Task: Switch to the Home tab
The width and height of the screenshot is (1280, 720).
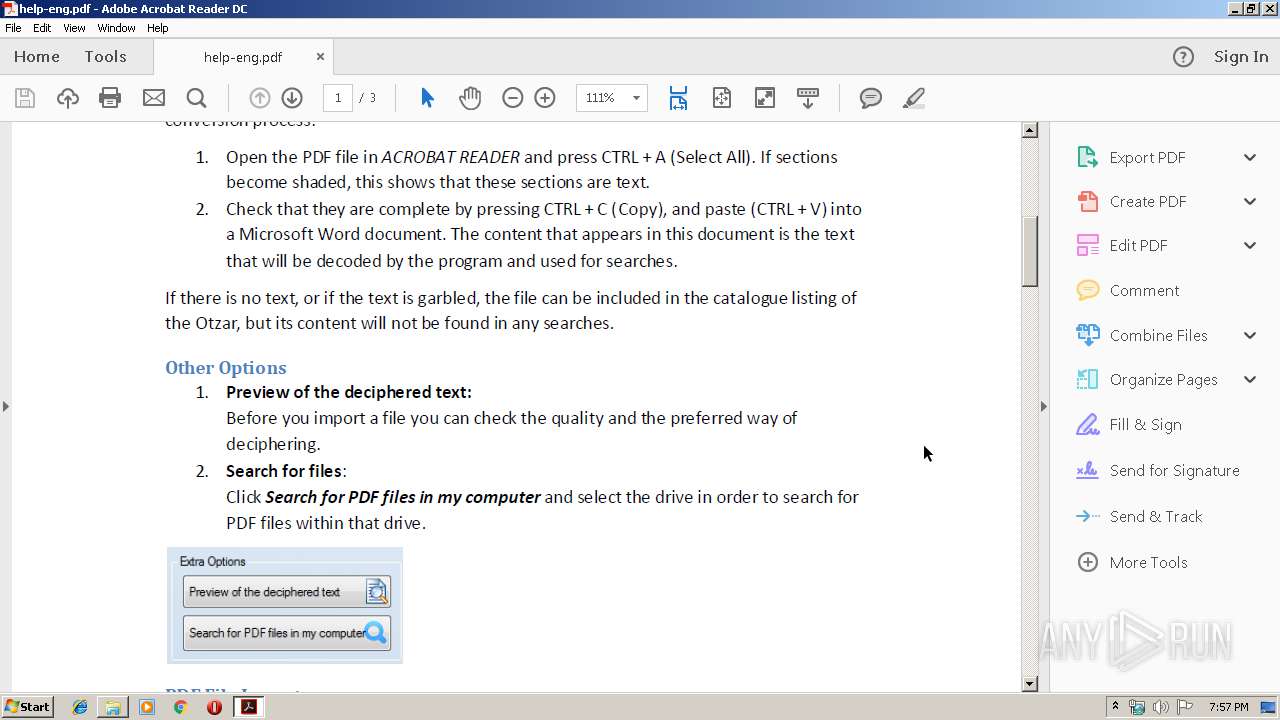Action: (37, 57)
